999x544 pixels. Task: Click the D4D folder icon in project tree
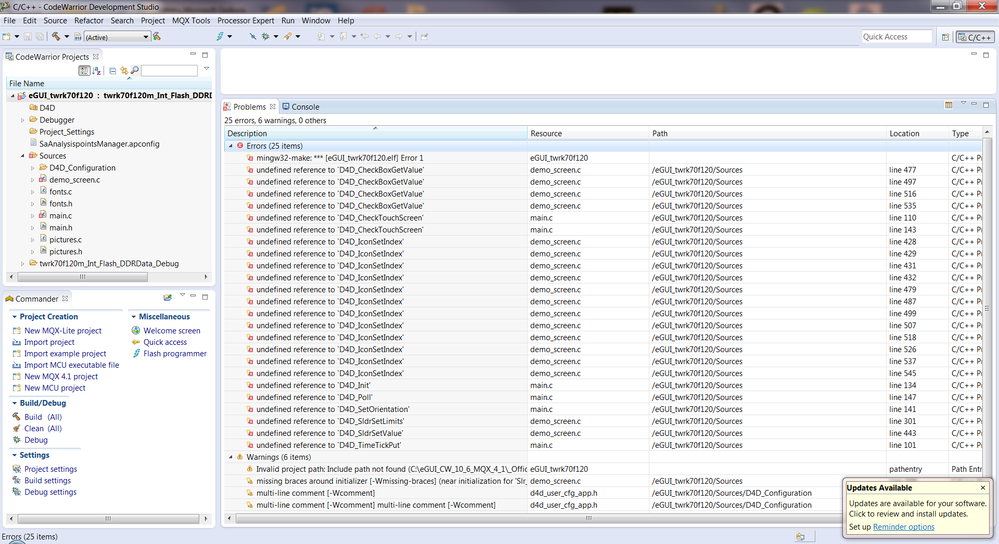click(x=34, y=108)
